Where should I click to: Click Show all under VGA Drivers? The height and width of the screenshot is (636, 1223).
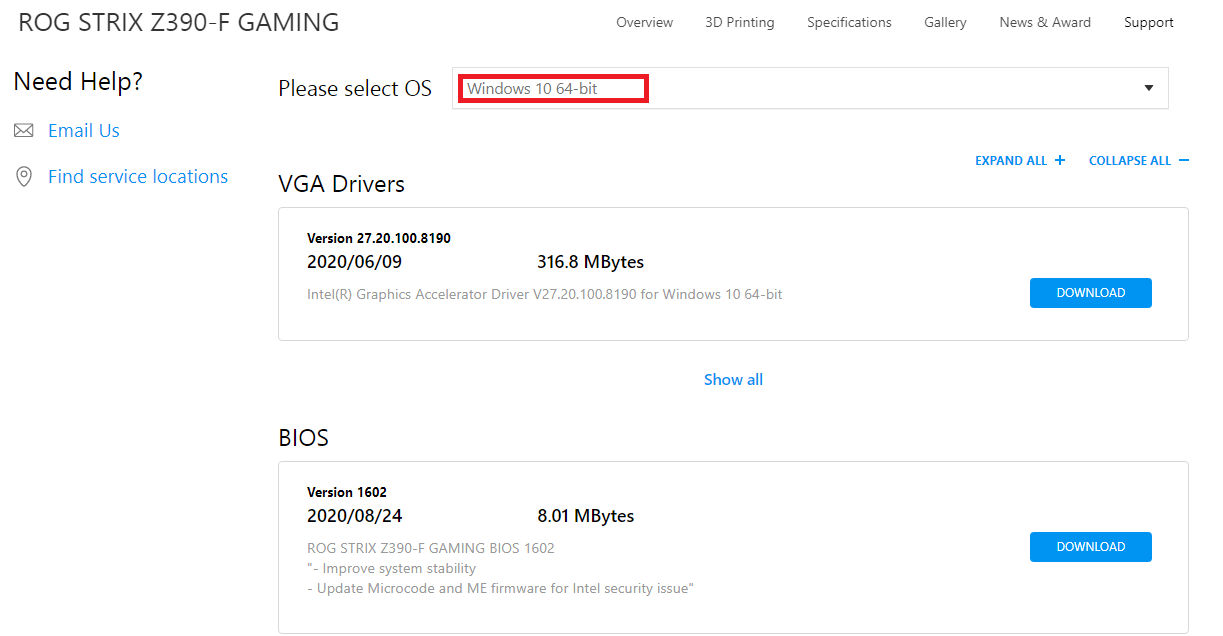pyautogui.click(x=733, y=379)
